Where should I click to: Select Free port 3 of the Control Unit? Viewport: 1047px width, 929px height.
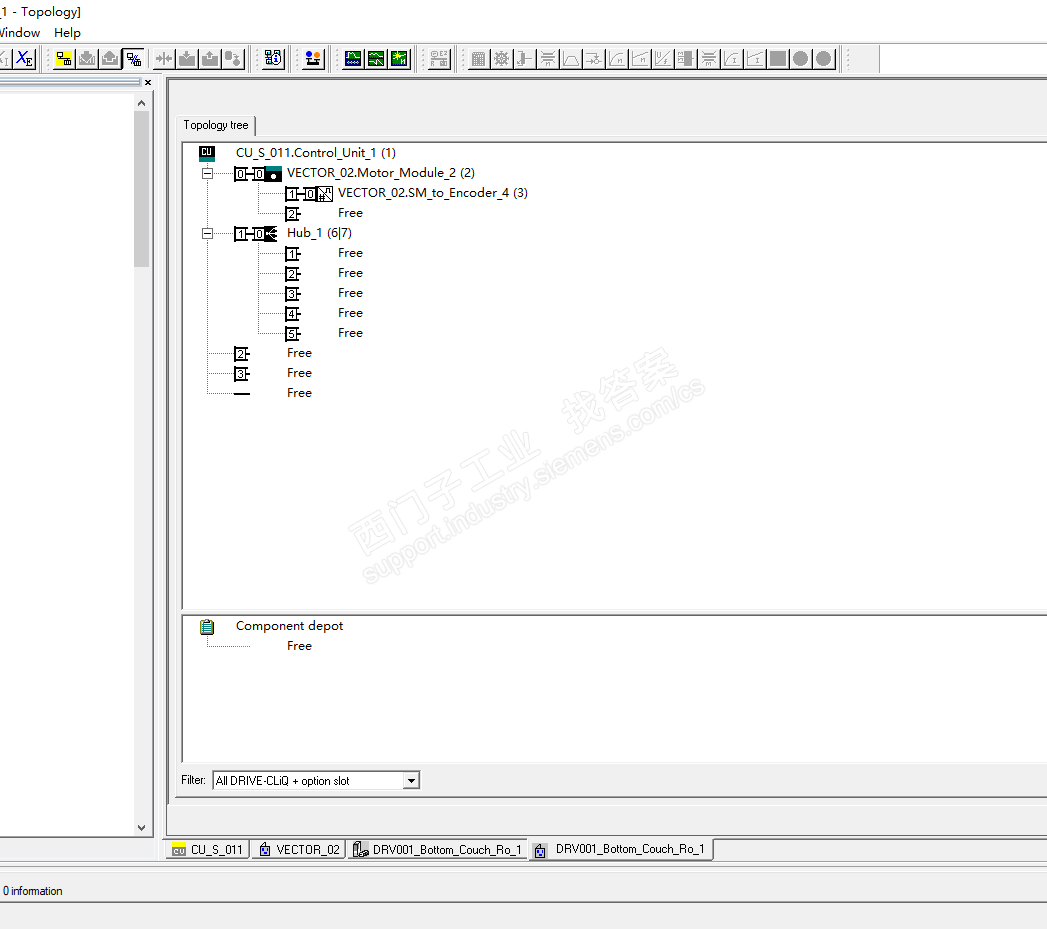(x=299, y=373)
